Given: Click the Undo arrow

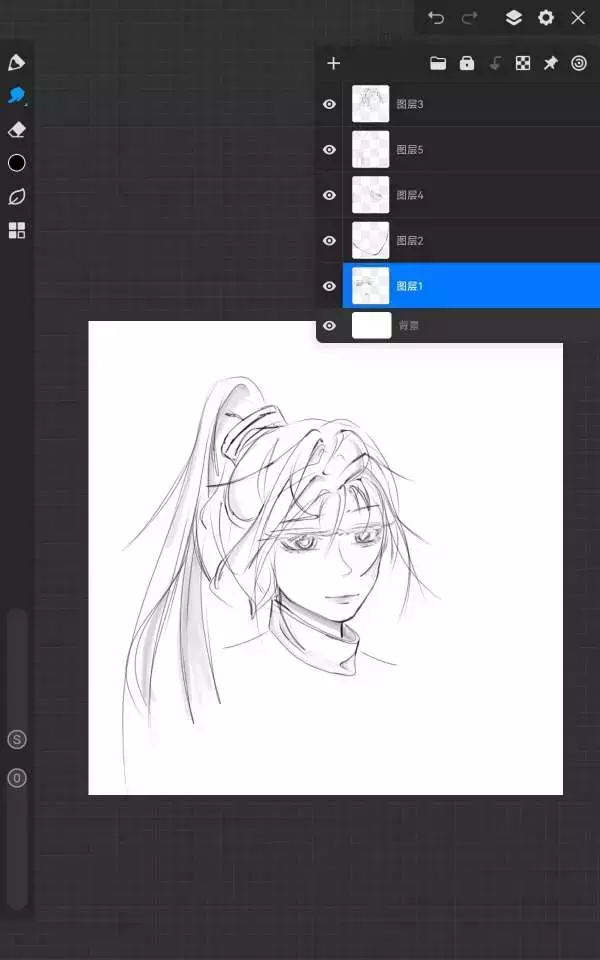Looking at the screenshot, I should pos(436,18).
